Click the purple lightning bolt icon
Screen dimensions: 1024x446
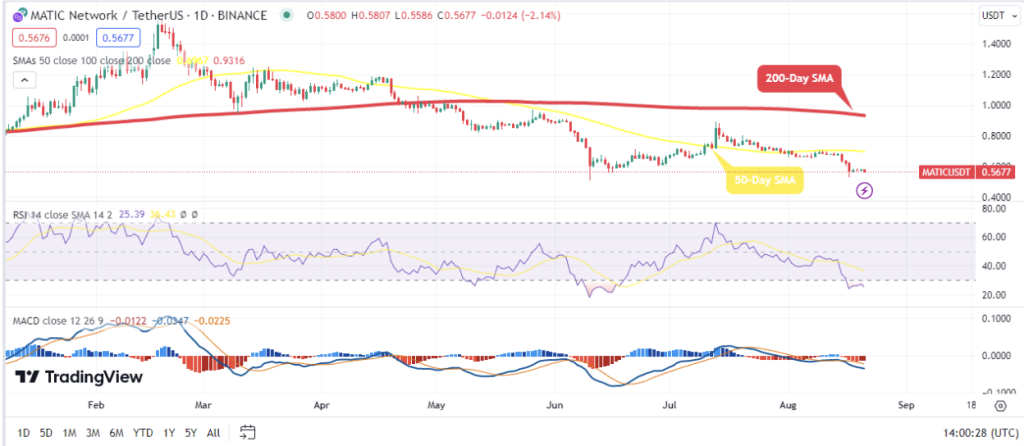click(x=865, y=191)
